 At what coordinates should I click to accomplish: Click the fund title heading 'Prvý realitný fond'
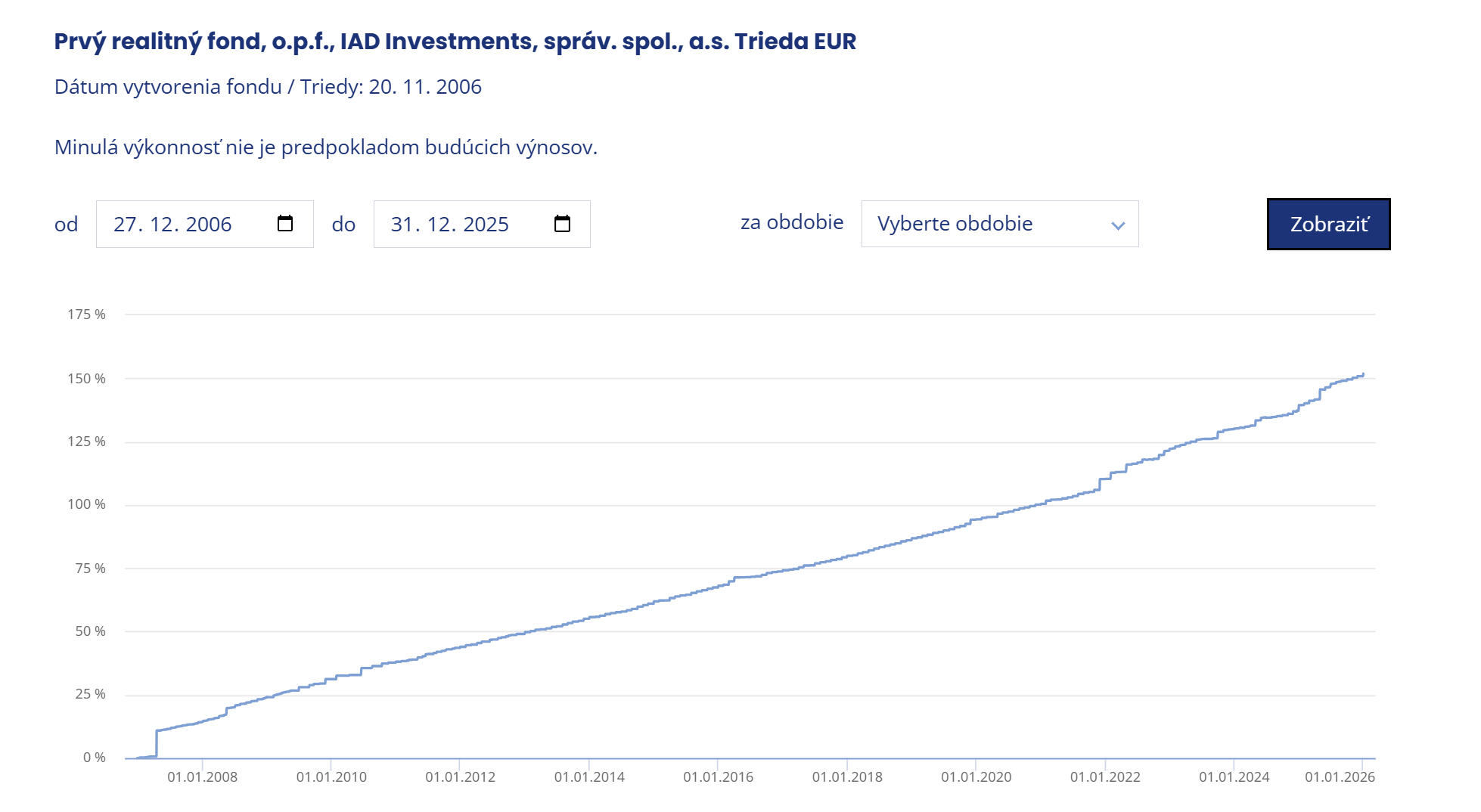[455, 41]
